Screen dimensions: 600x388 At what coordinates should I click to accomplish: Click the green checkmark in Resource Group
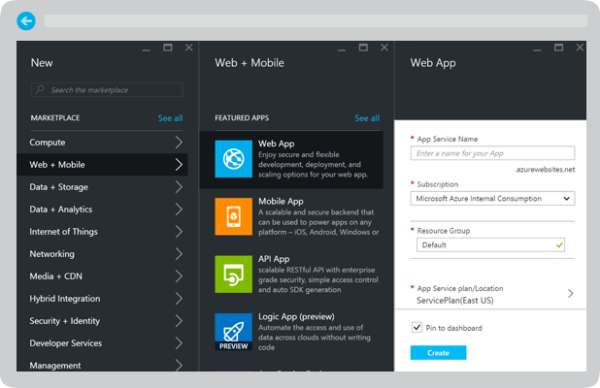(x=559, y=245)
